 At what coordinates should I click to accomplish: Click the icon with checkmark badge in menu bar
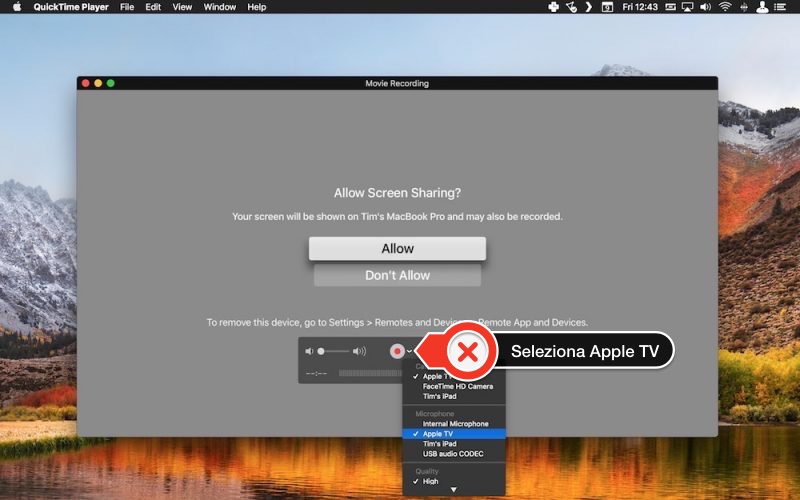coord(571,7)
